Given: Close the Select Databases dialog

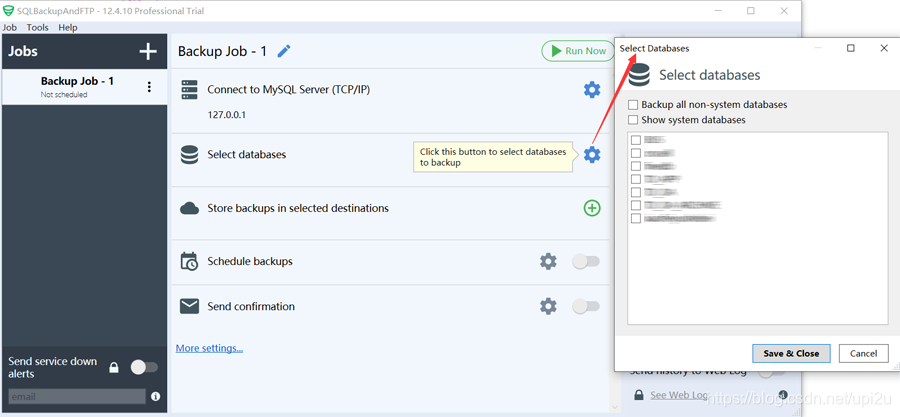Looking at the screenshot, I should click(884, 49).
